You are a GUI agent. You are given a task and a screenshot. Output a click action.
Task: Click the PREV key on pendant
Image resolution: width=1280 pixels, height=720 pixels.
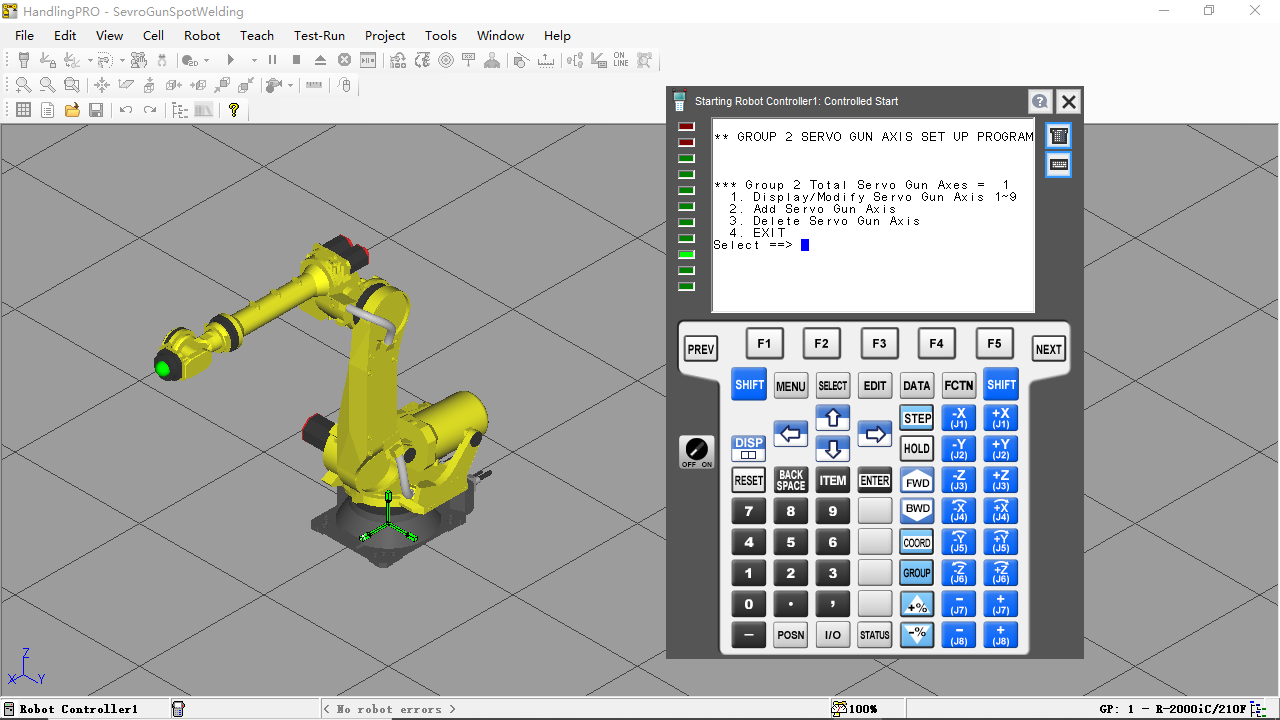click(701, 349)
